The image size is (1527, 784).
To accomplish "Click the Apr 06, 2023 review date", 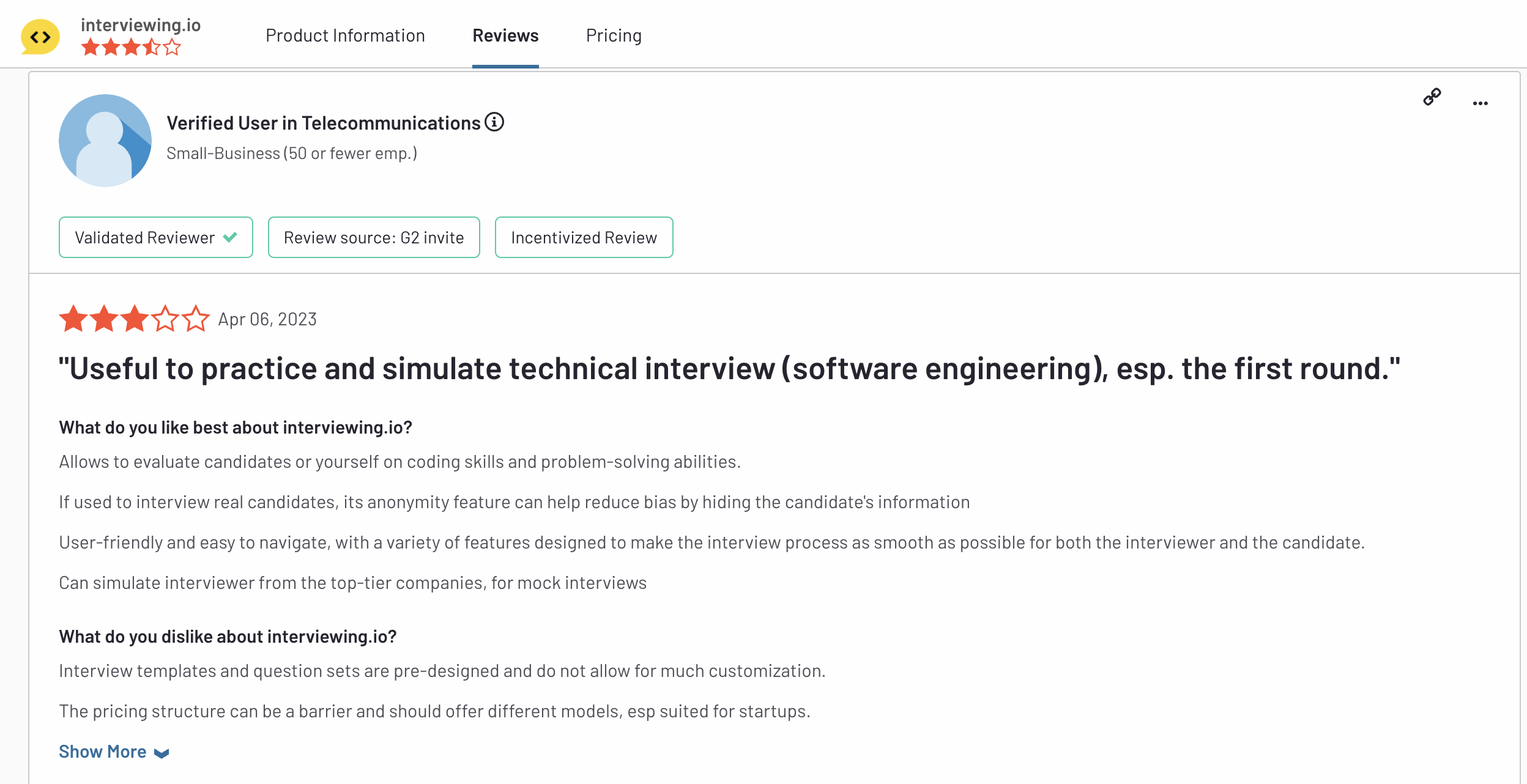I will pos(267,319).
